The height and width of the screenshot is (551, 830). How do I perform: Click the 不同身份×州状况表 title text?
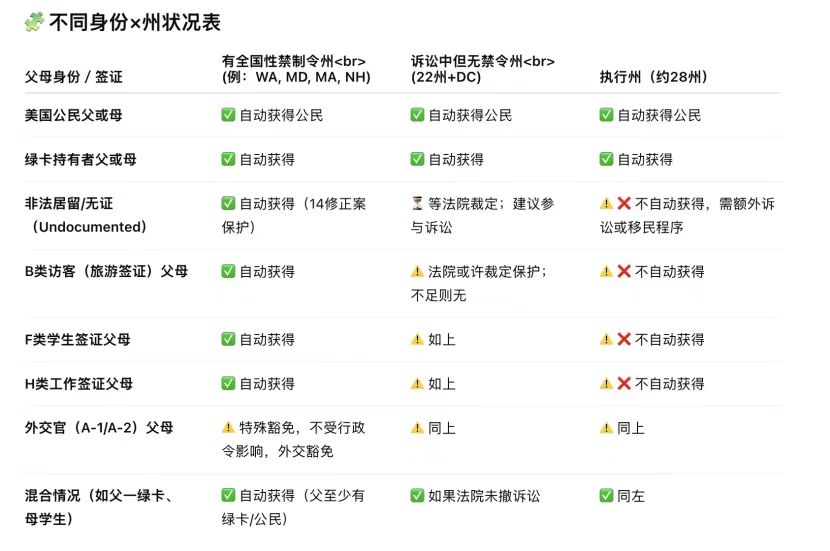click(x=134, y=22)
